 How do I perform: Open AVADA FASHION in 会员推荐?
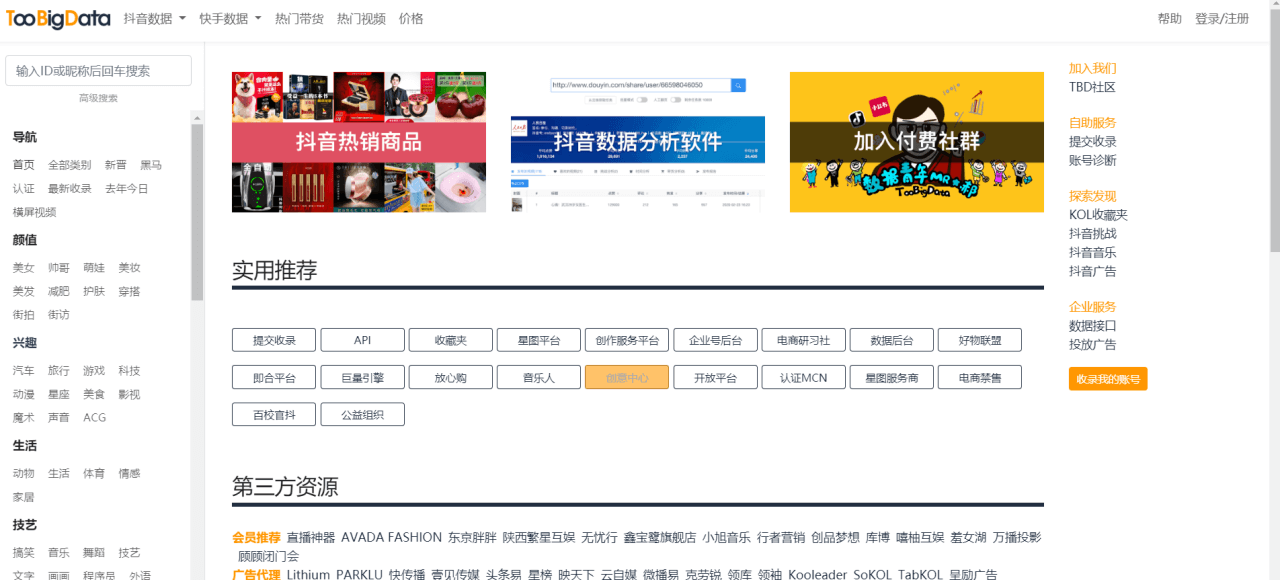click(391, 537)
